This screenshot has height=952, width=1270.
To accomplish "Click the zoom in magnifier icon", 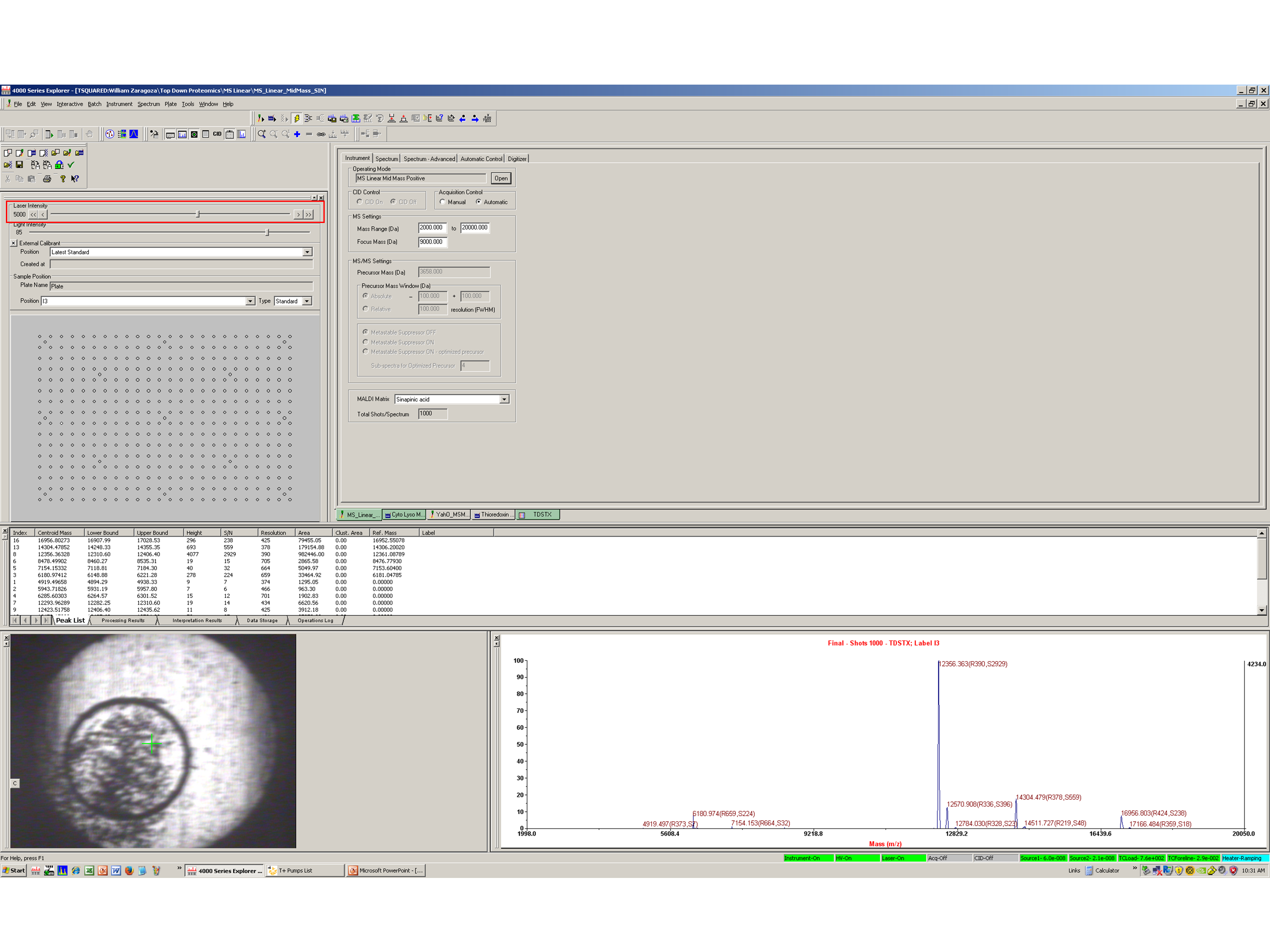I will click(x=262, y=134).
